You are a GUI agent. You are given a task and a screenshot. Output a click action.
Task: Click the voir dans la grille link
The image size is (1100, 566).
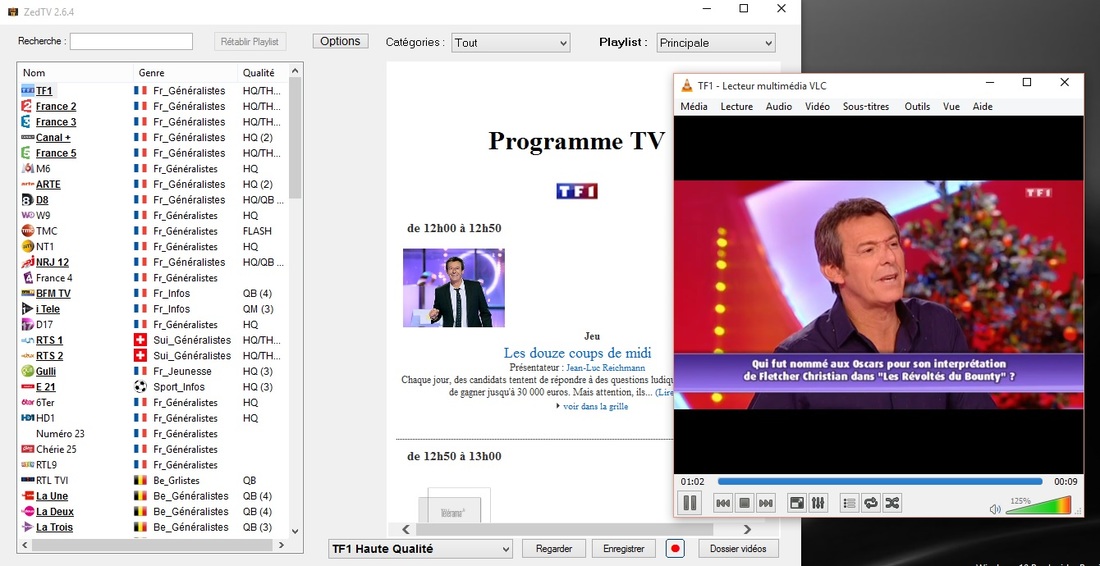click(596, 406)
